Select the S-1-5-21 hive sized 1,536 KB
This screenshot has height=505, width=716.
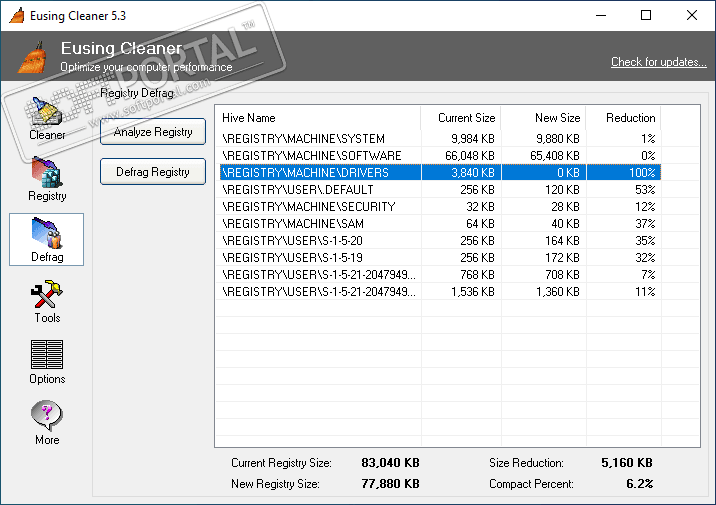[440, 292]
